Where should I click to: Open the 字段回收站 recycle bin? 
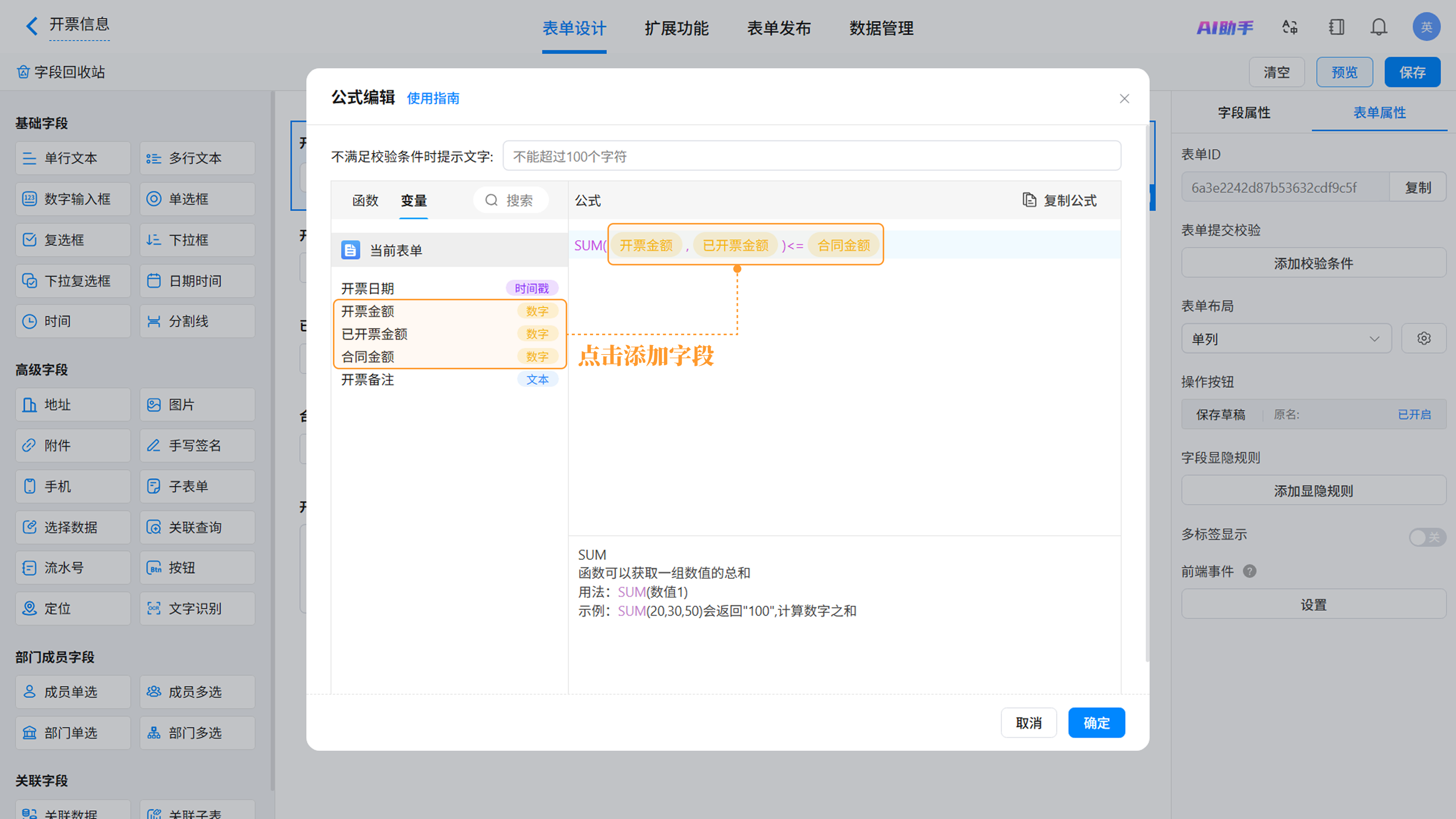(61, 72)
